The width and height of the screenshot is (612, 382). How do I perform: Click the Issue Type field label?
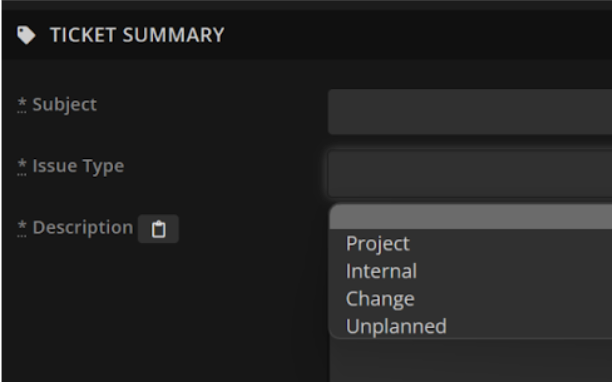[x=78, y=166]
